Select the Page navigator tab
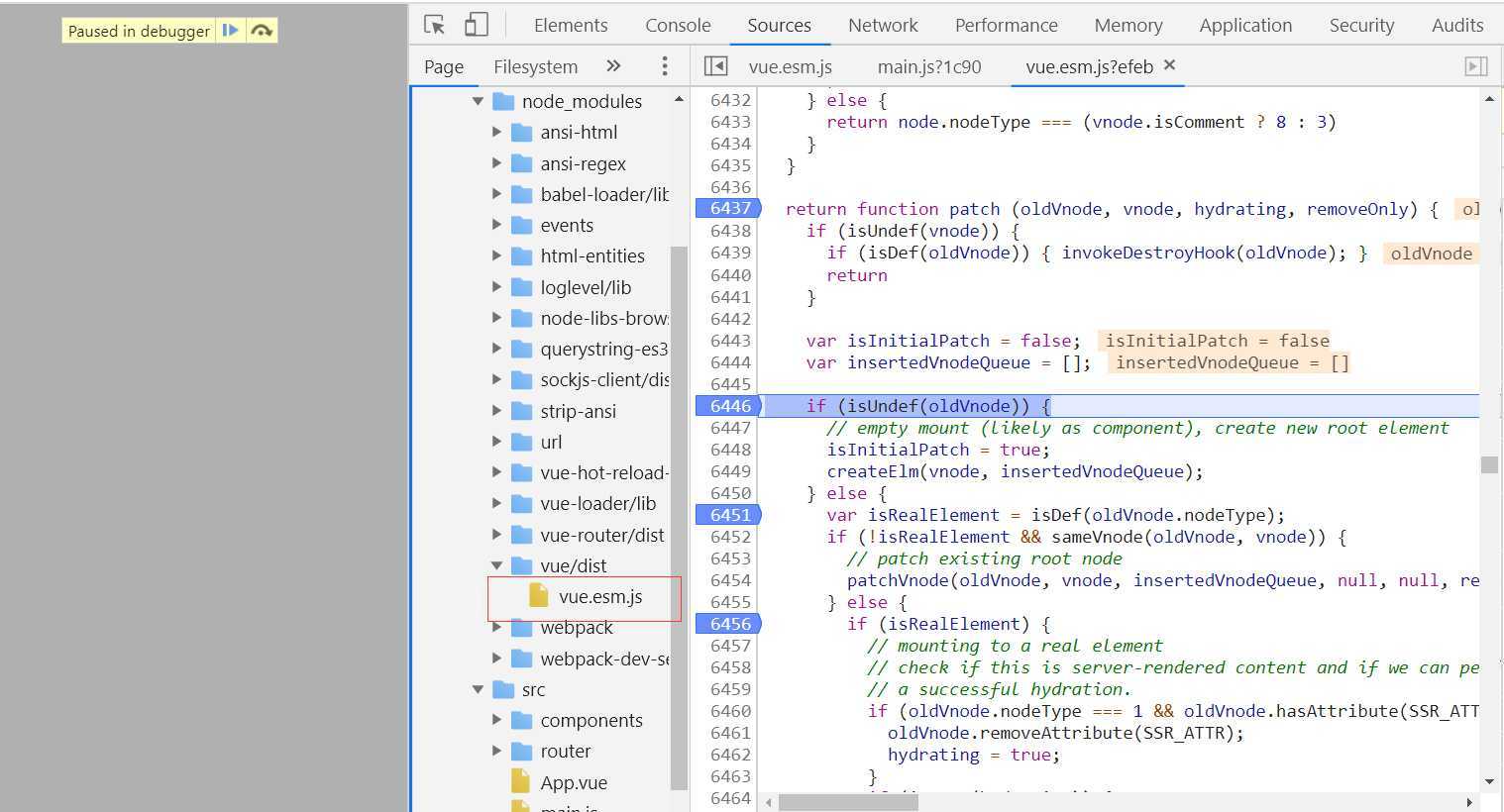The height and width of the screenshot is (812, 1504). 443,66
